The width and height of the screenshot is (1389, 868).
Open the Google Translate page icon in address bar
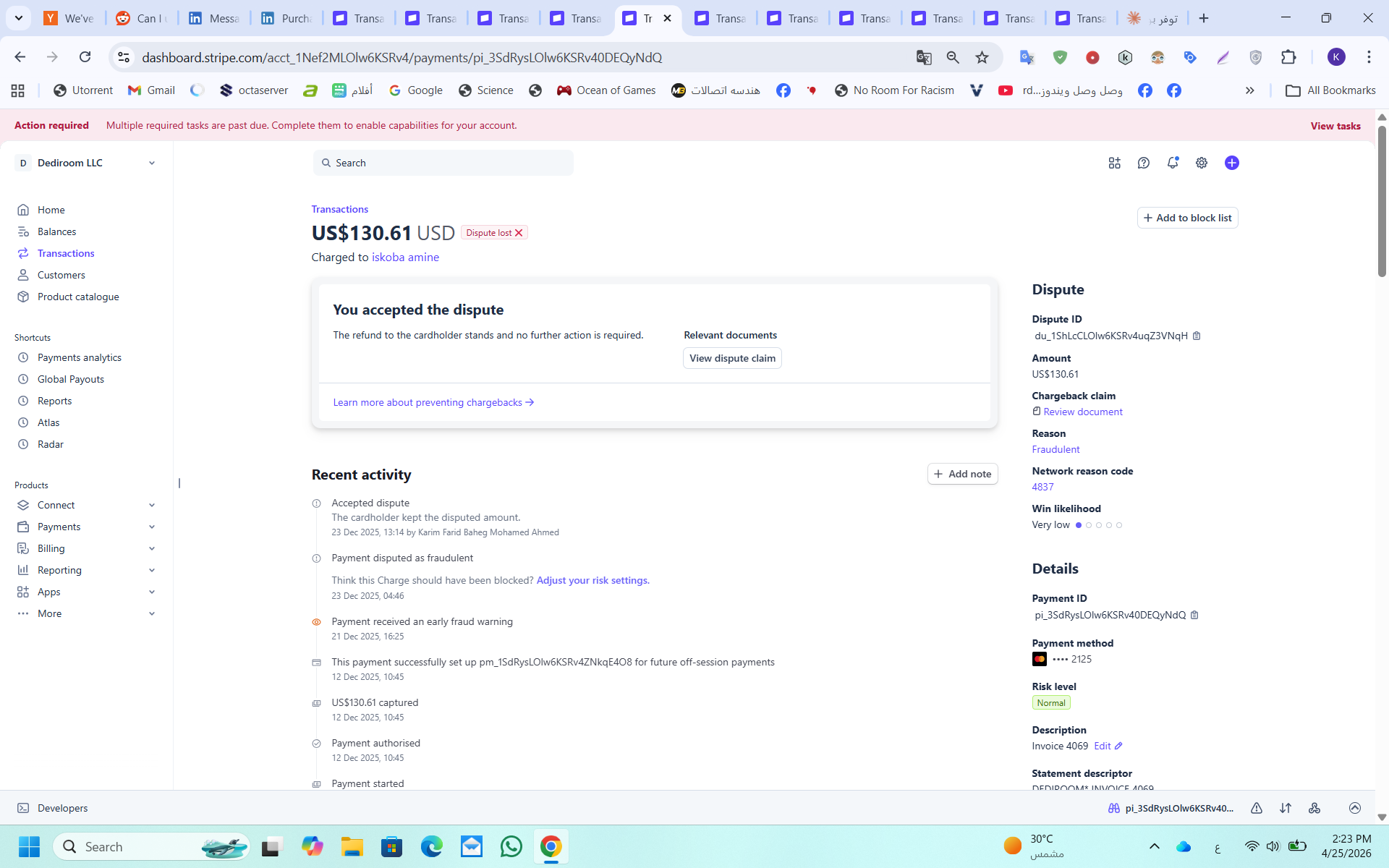pos(924,57)
